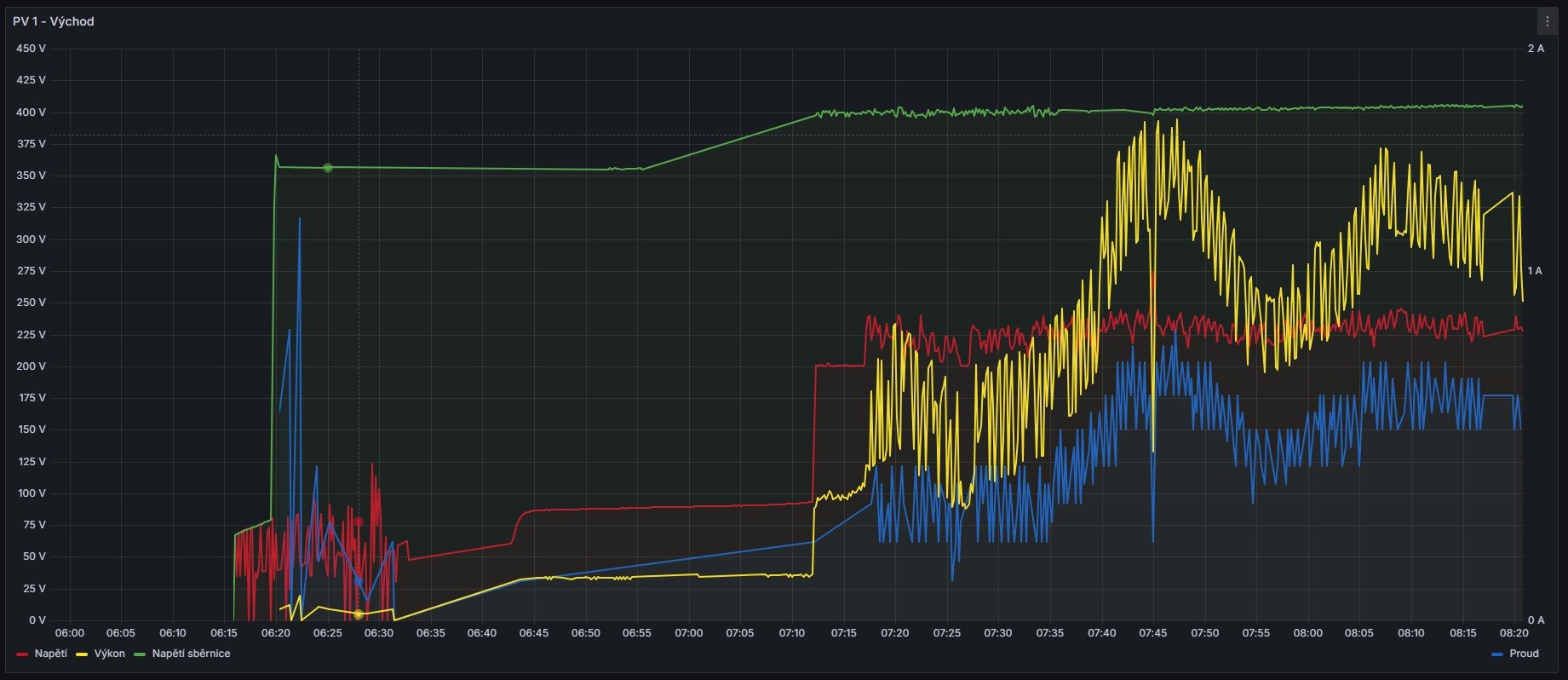Click the 1 A right axis label

pos(1535,271)
